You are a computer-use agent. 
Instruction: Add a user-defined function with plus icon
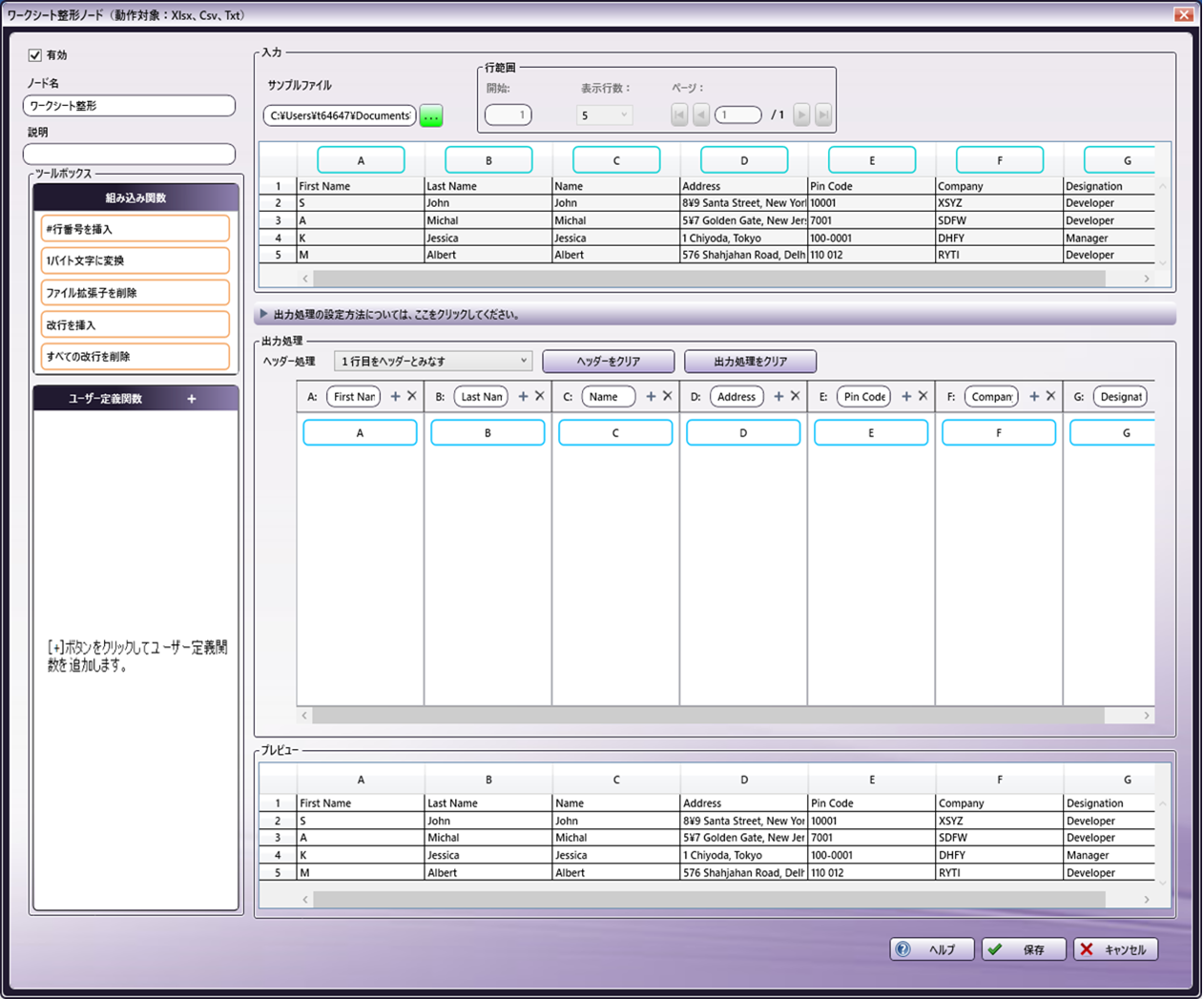pos(192,399)
